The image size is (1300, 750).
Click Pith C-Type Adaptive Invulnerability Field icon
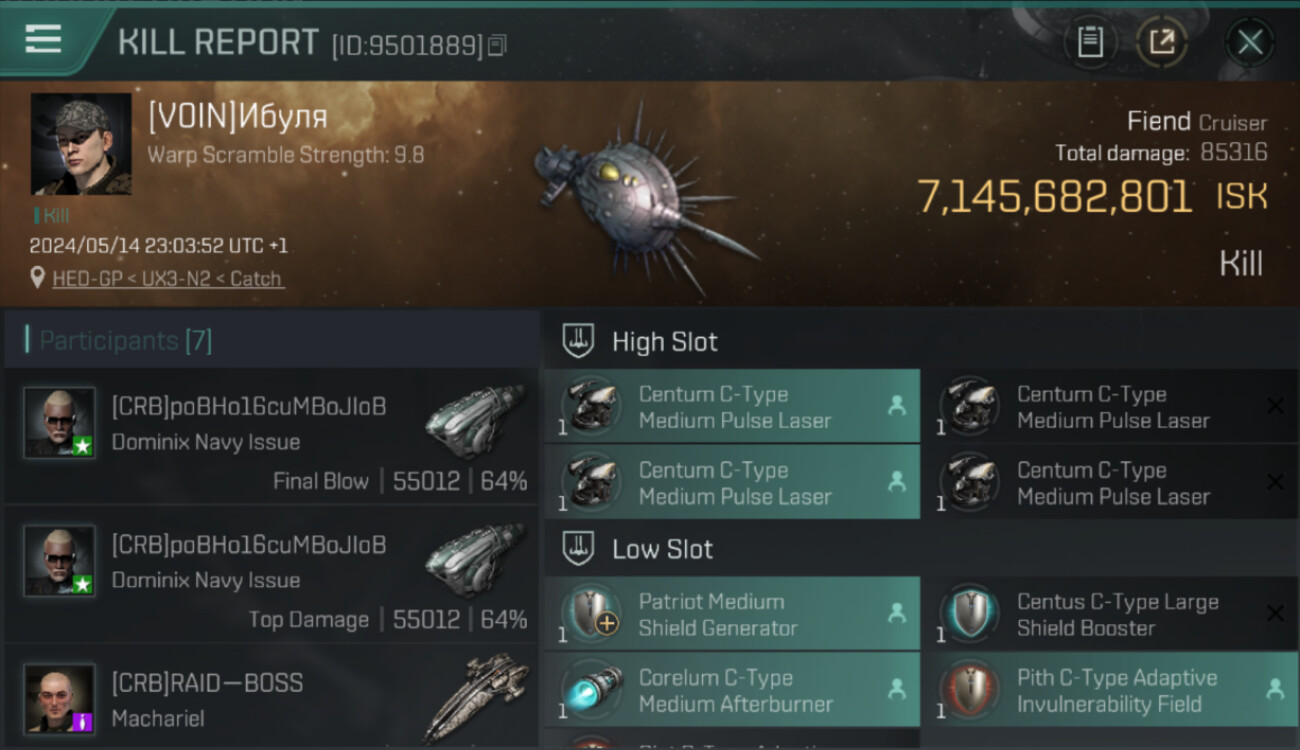click(x=968, y=690)
